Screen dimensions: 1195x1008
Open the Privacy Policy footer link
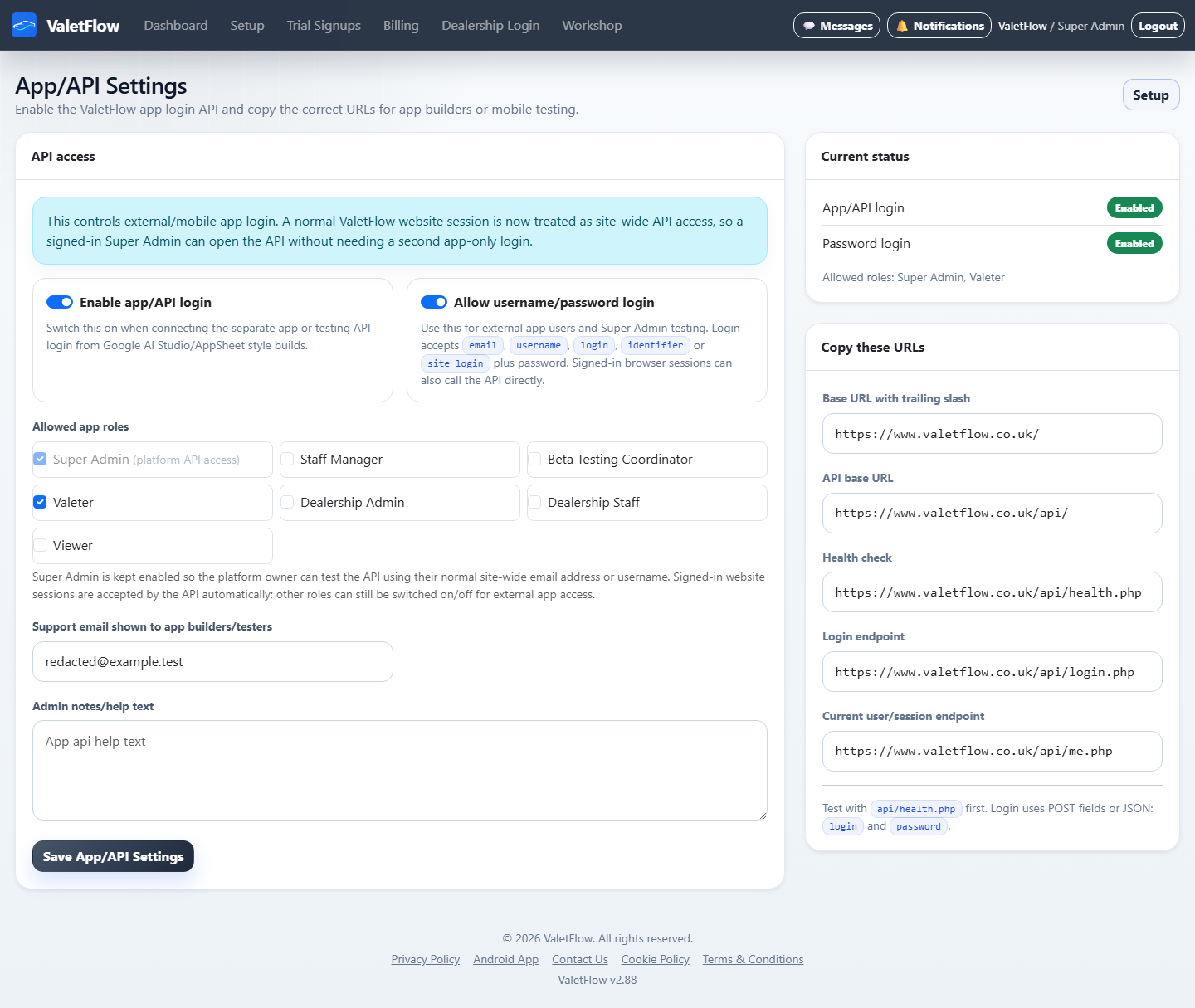pyautogui.click(x=426, y=959)
